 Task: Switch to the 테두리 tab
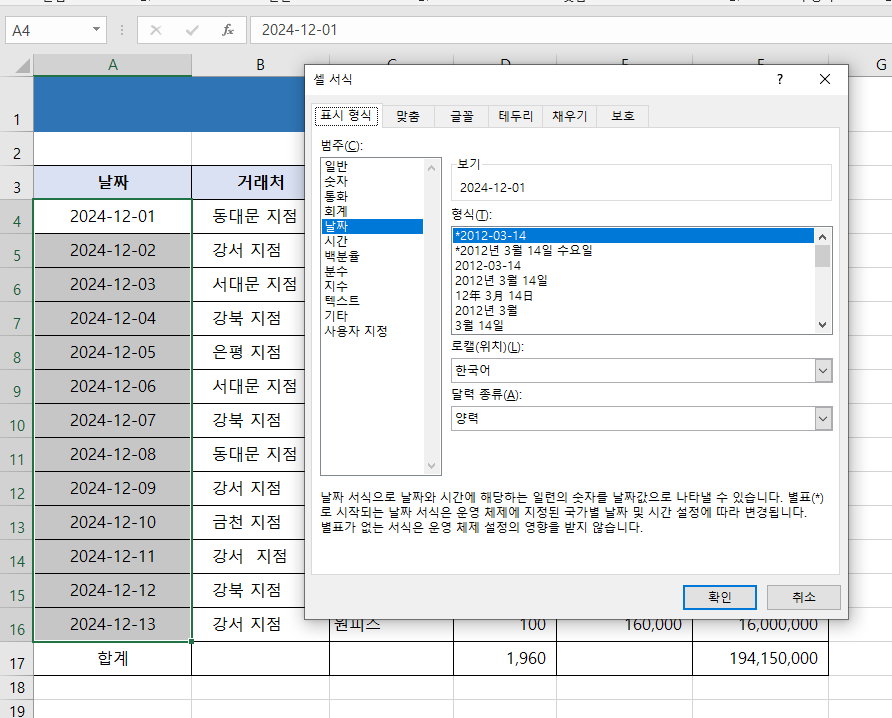click(515, 116)
